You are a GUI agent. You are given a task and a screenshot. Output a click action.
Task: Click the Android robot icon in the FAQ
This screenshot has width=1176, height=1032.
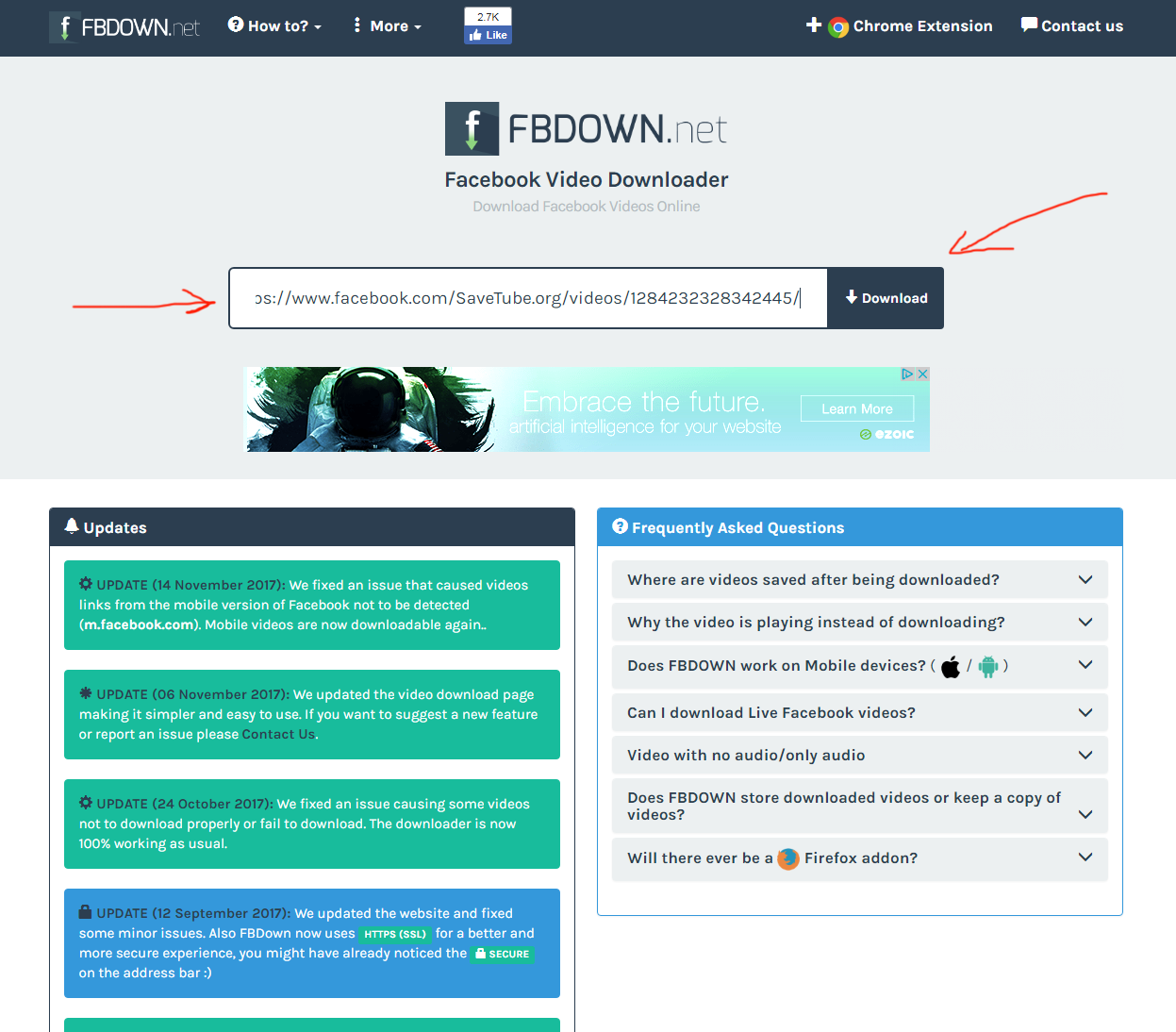tap(987, 667)
